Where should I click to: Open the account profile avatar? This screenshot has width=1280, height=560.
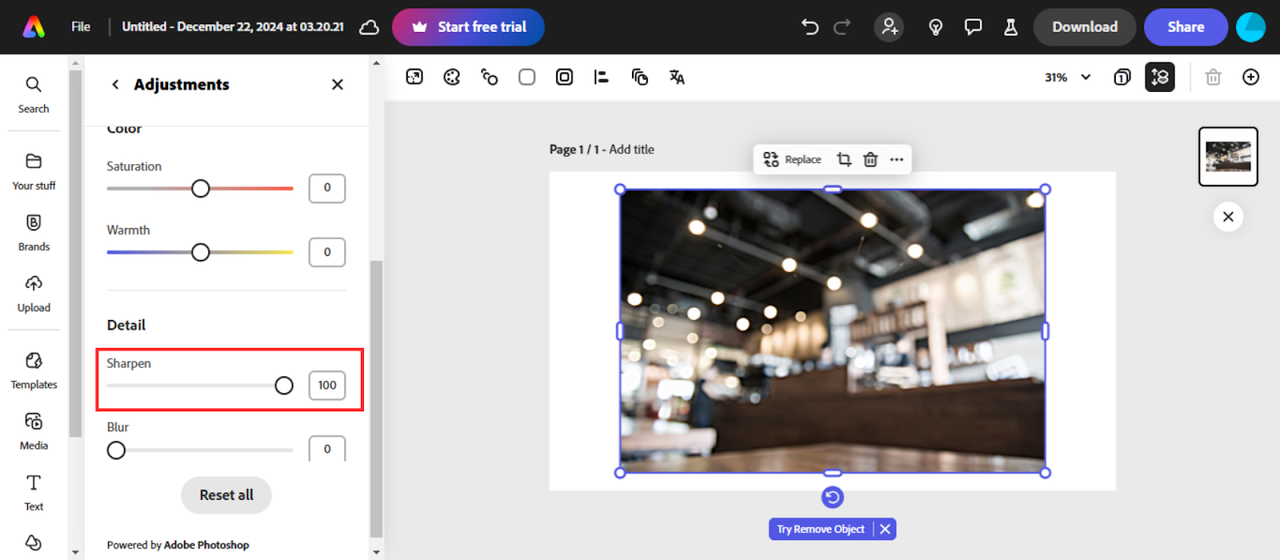pos(1251,27)
